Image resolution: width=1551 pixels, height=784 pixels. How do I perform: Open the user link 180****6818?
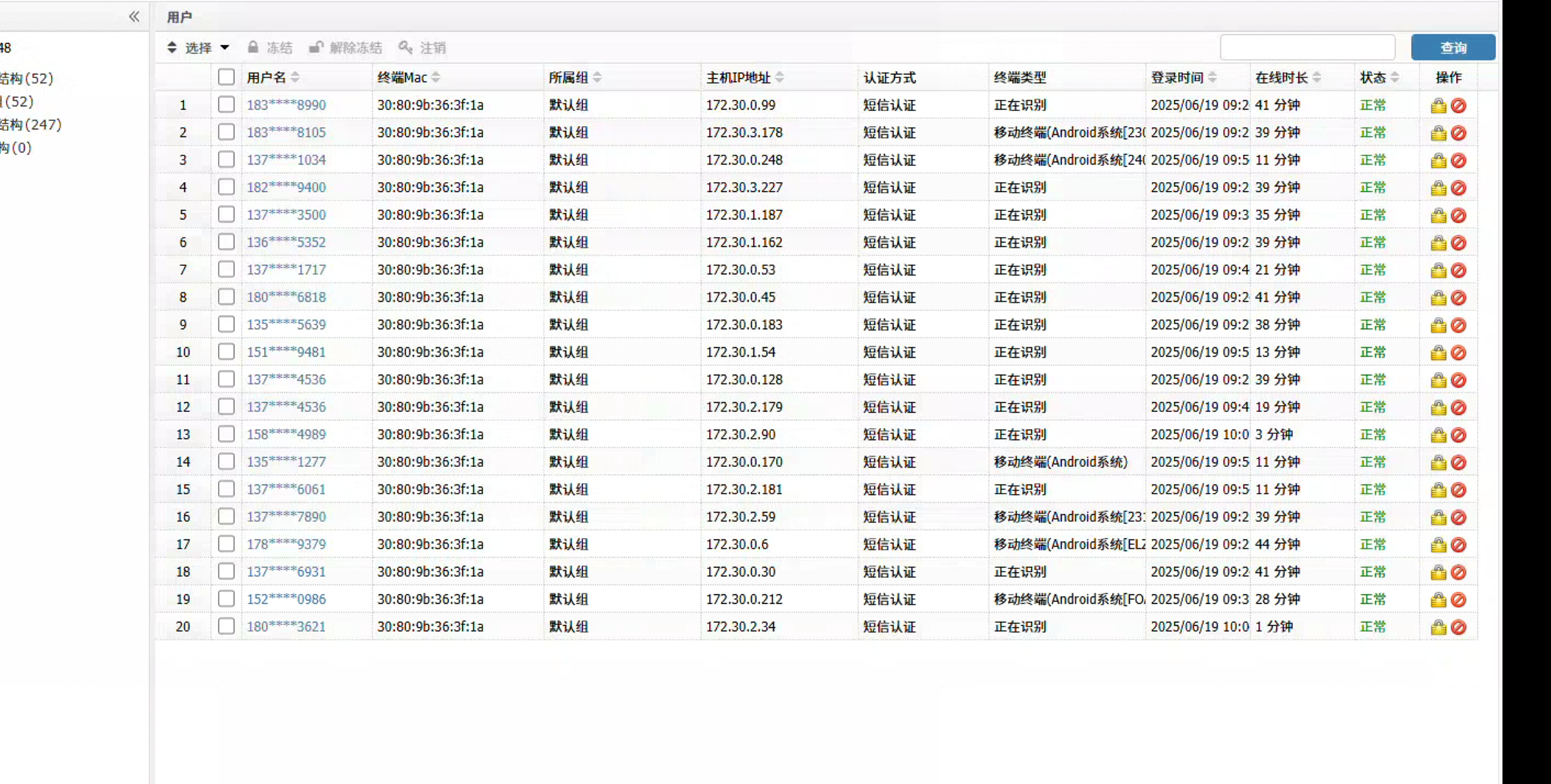286,297
